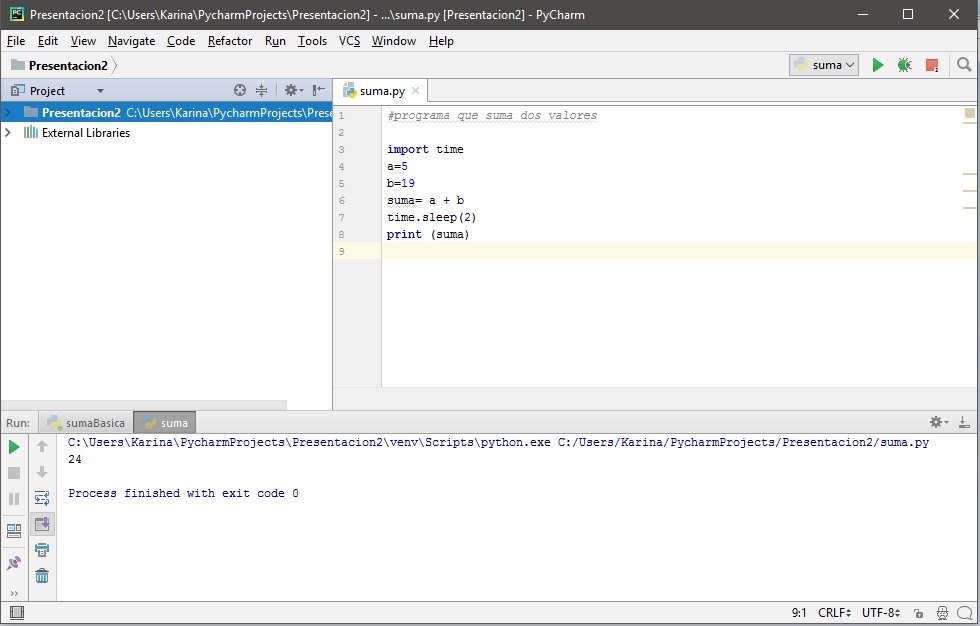This screenshot has width=980, height=626.
Task: Clear the Run console with trash icon
Action: click(42, 574)
